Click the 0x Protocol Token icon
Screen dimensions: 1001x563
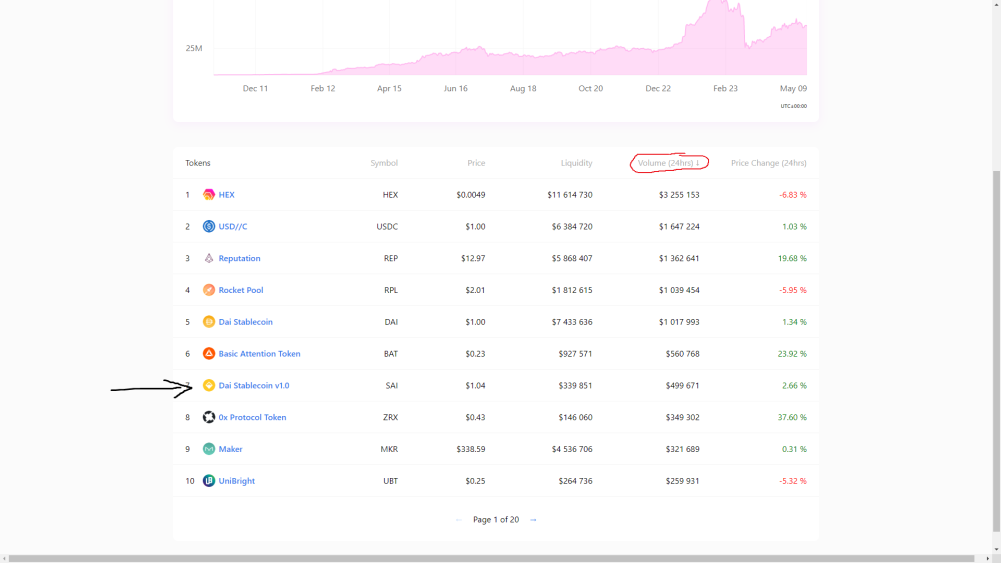209,417
